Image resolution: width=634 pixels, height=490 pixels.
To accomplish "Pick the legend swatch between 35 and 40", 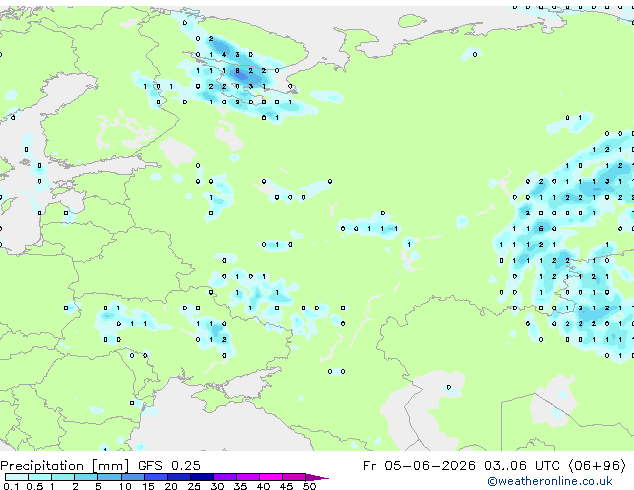I will [247, 477].
